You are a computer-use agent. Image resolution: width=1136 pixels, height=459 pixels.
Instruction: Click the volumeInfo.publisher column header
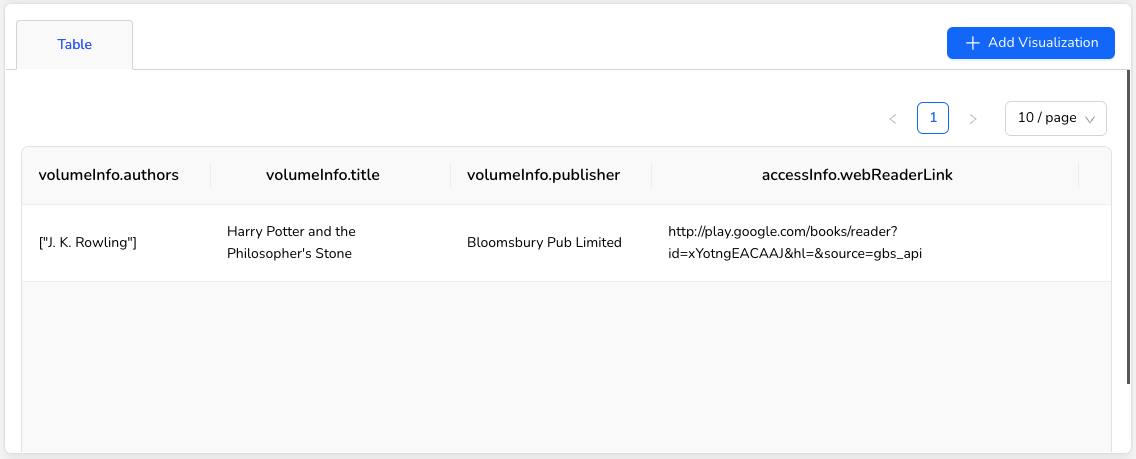(x=543, y=176)
